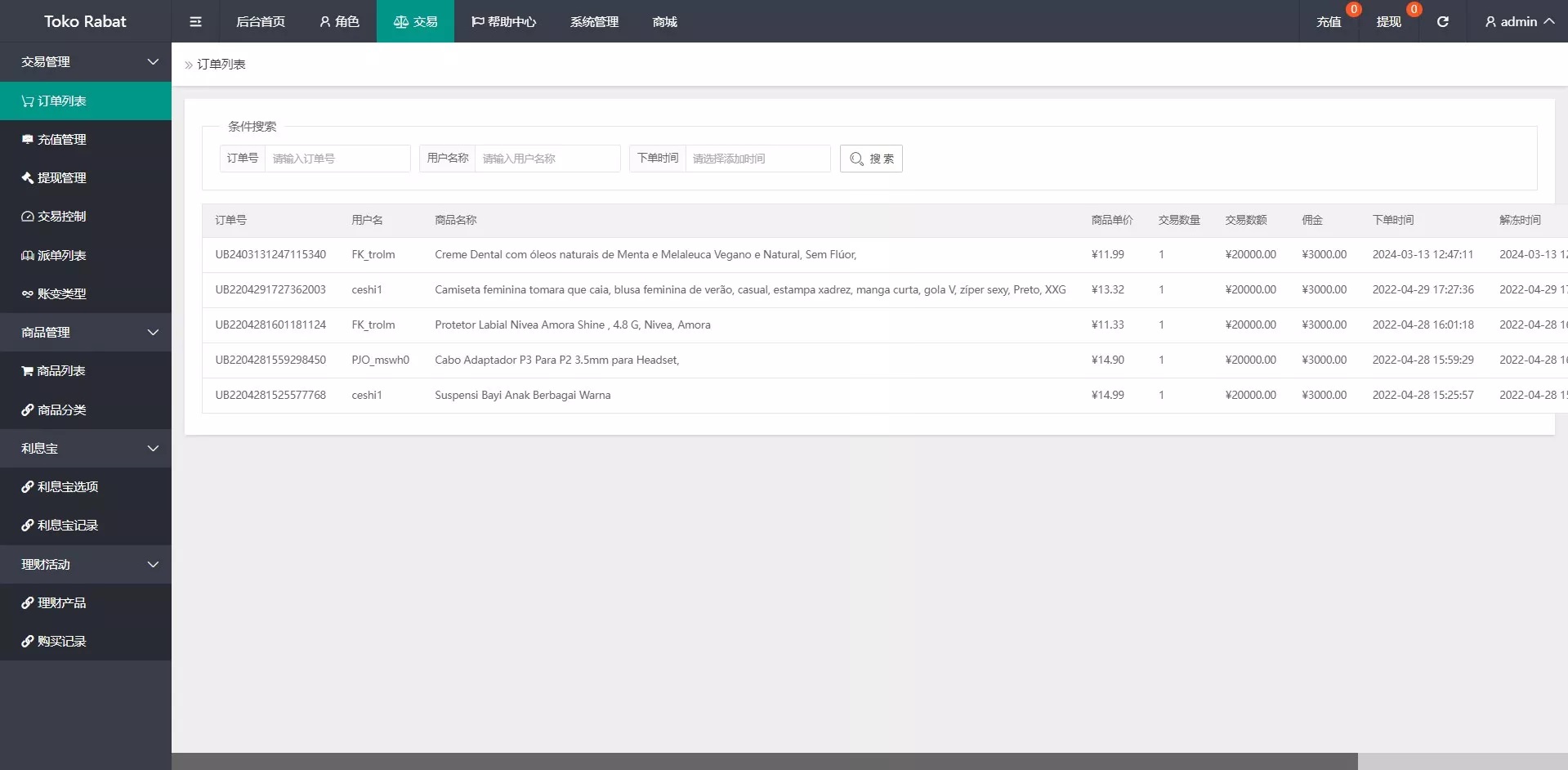Open 充值管理 in the sidebar
The width and height of the screenshot is (1568, 770).
click(61, 140)
